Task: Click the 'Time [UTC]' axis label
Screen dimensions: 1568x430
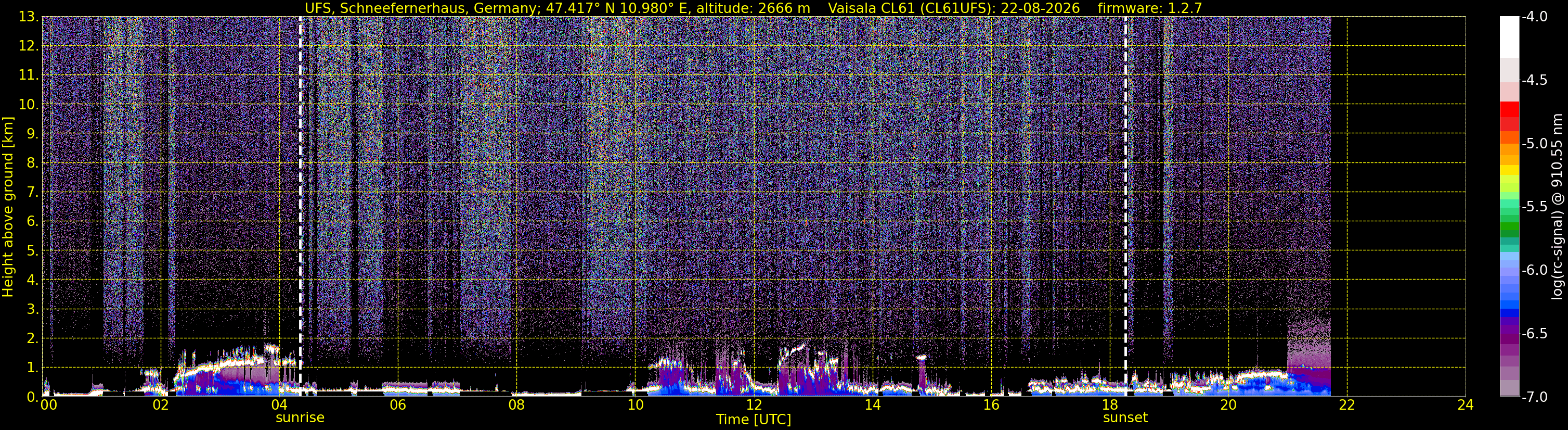Action: (x=754, y=420)
